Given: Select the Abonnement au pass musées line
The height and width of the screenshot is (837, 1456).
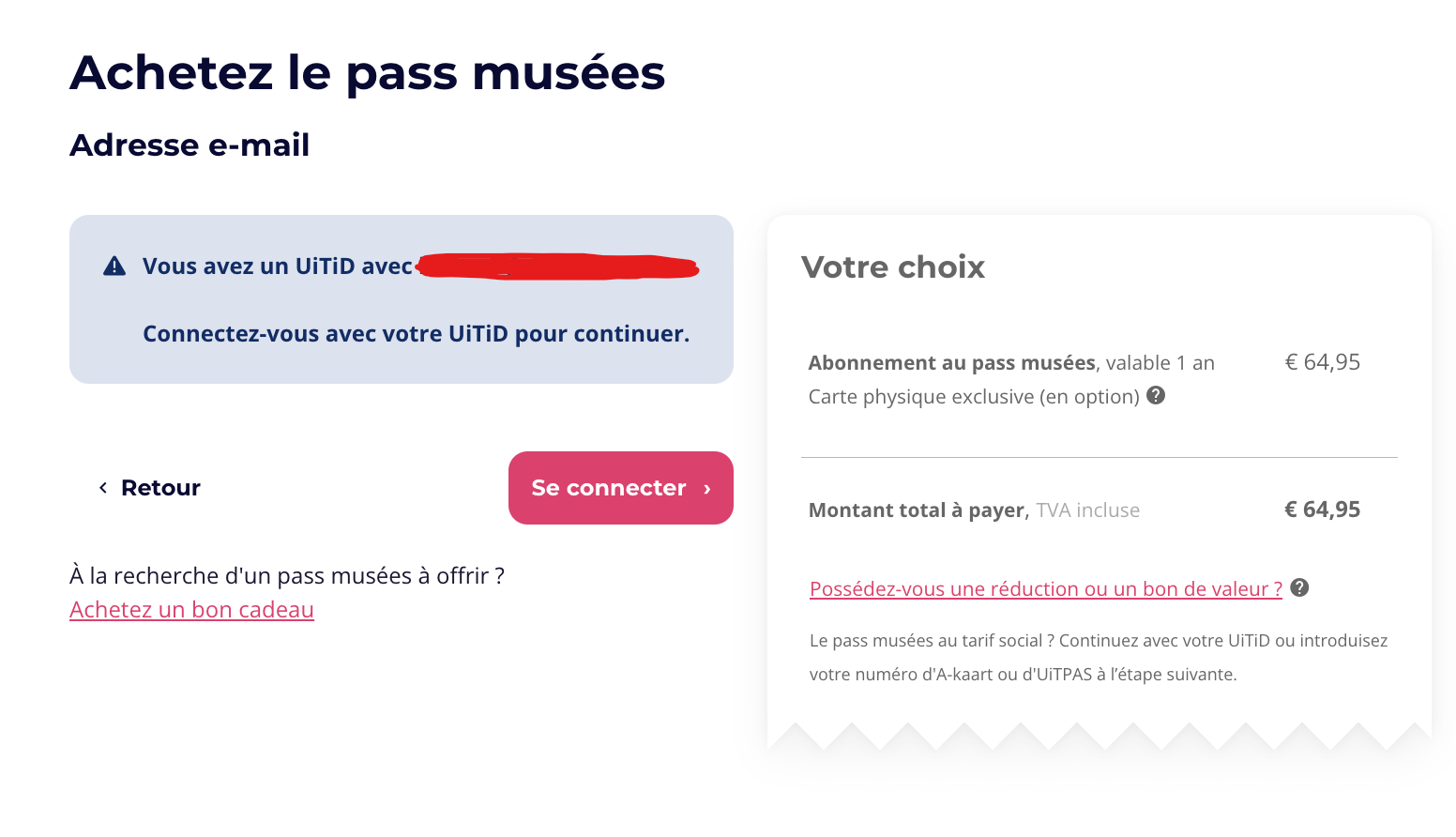Looking at the screenshot, I should 1011,363.
